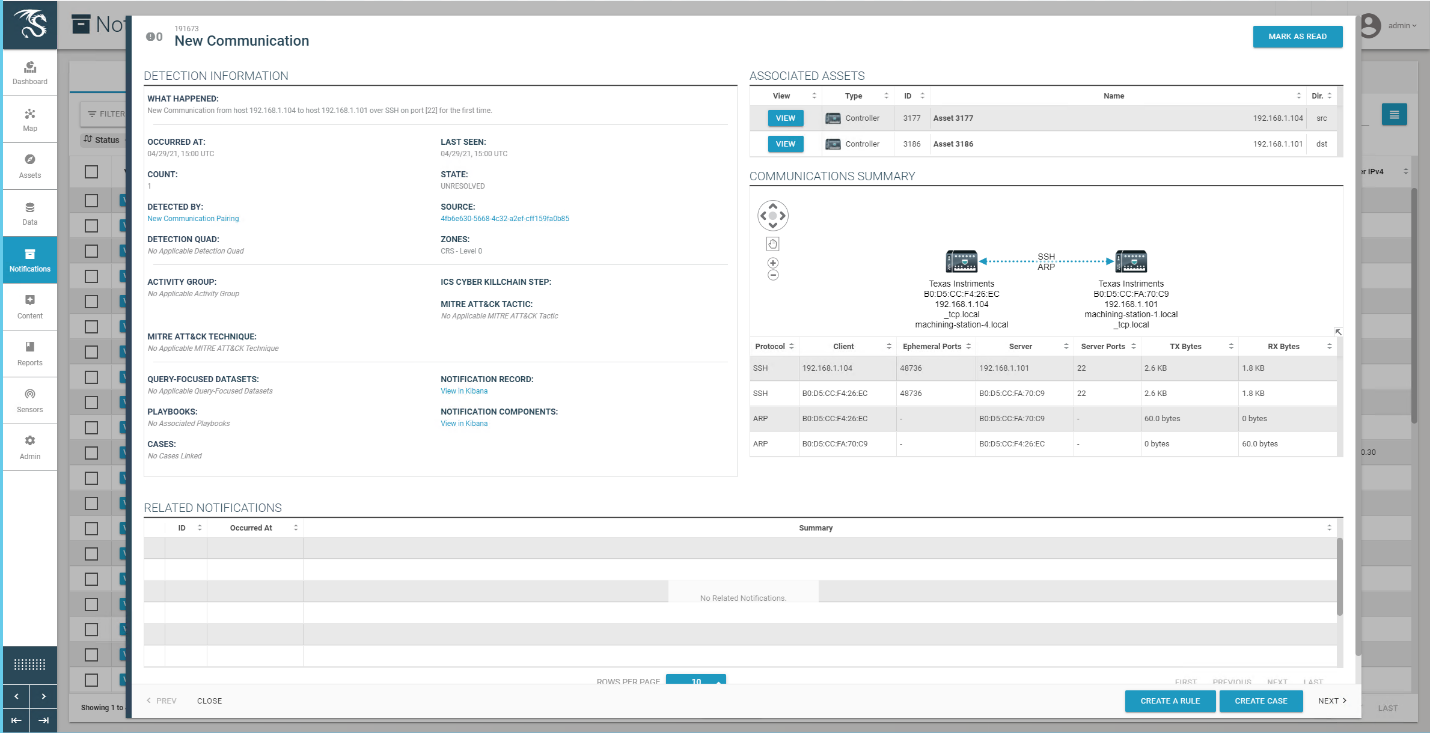Tick the second row checkbox in the background table
Screen dimensions: 1430x733
tap(91, 225)
